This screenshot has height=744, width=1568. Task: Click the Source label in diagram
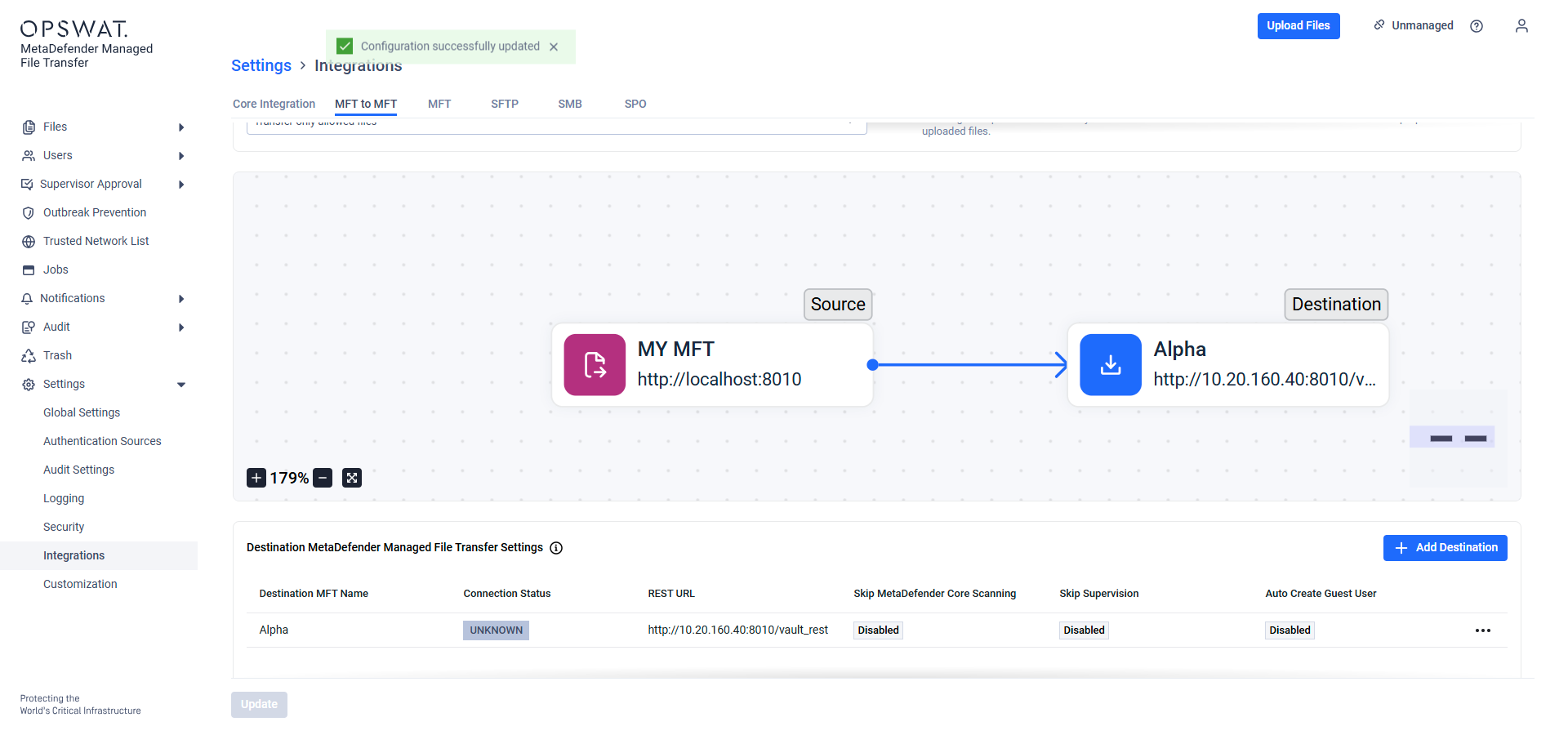click(x=838, y=305)
